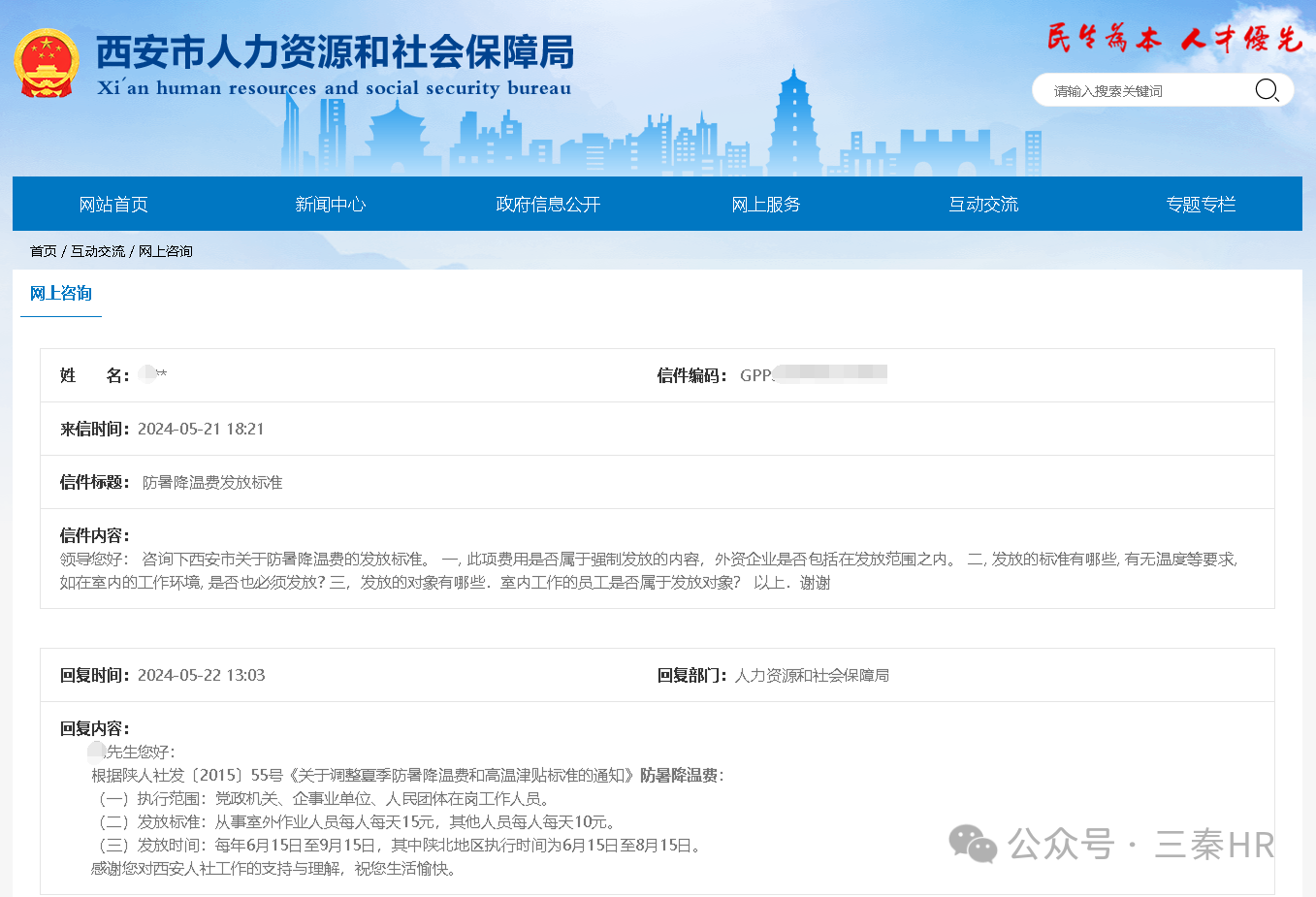Screen dimensions: 1316x897
Task: Click the 信件编码 GPP code value
Action: (814, 374)
